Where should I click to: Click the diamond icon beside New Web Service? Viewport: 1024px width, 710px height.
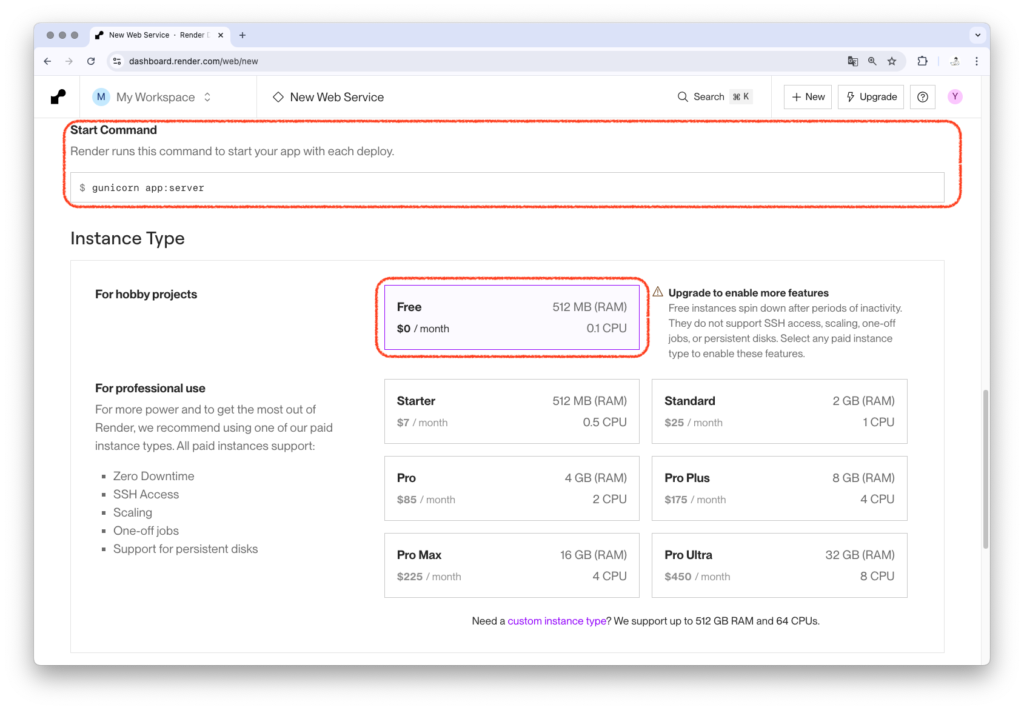278,97
